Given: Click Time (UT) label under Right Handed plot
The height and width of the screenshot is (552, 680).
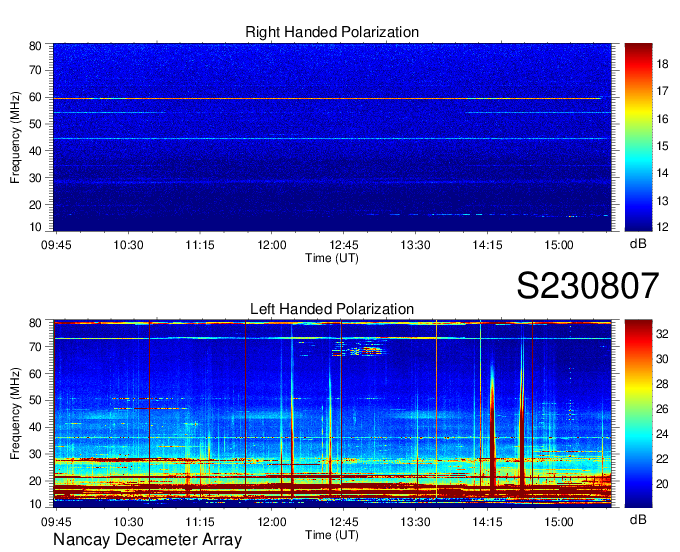Looking at the screenshot, I should [332, 258].
